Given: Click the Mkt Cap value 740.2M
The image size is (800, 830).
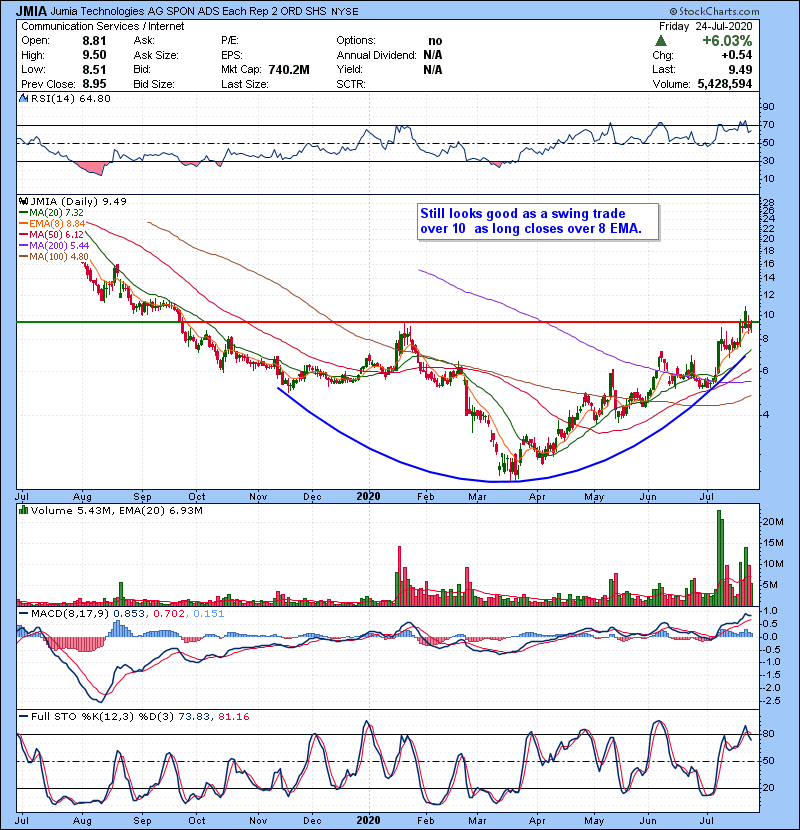Looking at the screenshot, I should [289, 70].
